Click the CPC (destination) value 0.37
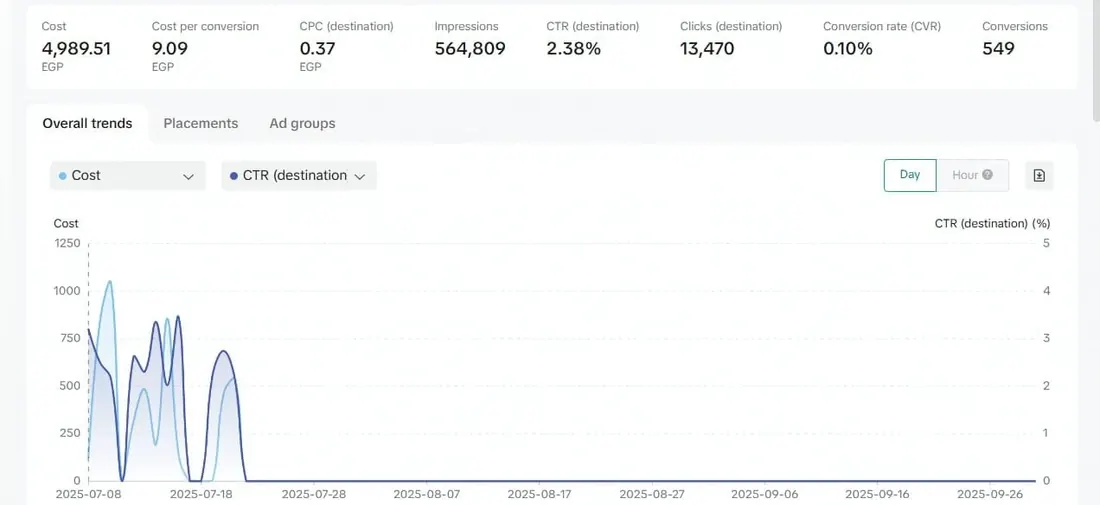1100x505 pixels. (x=317, y=49)
